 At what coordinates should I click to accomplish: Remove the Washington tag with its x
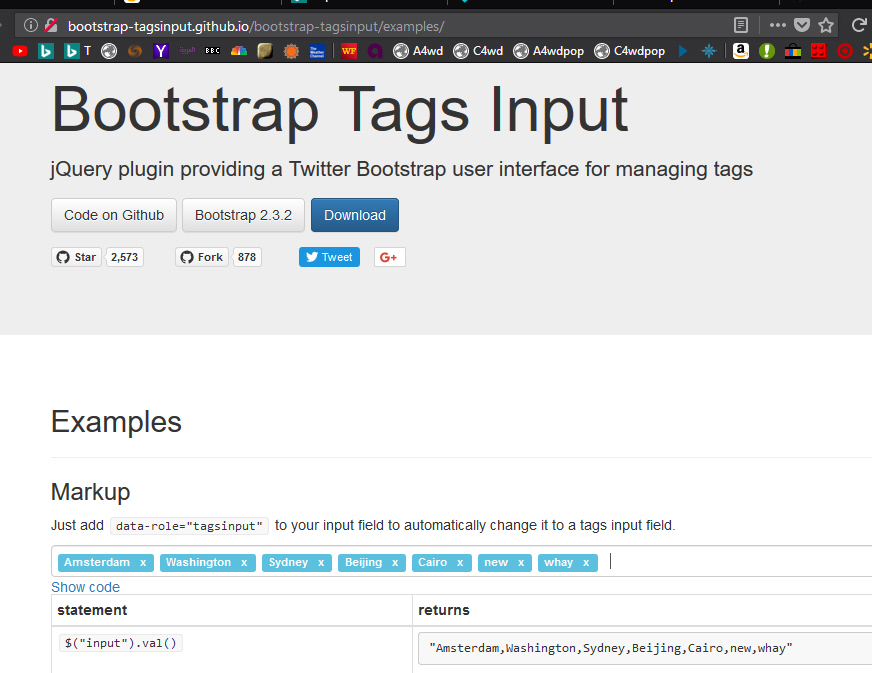coord(244,563)
